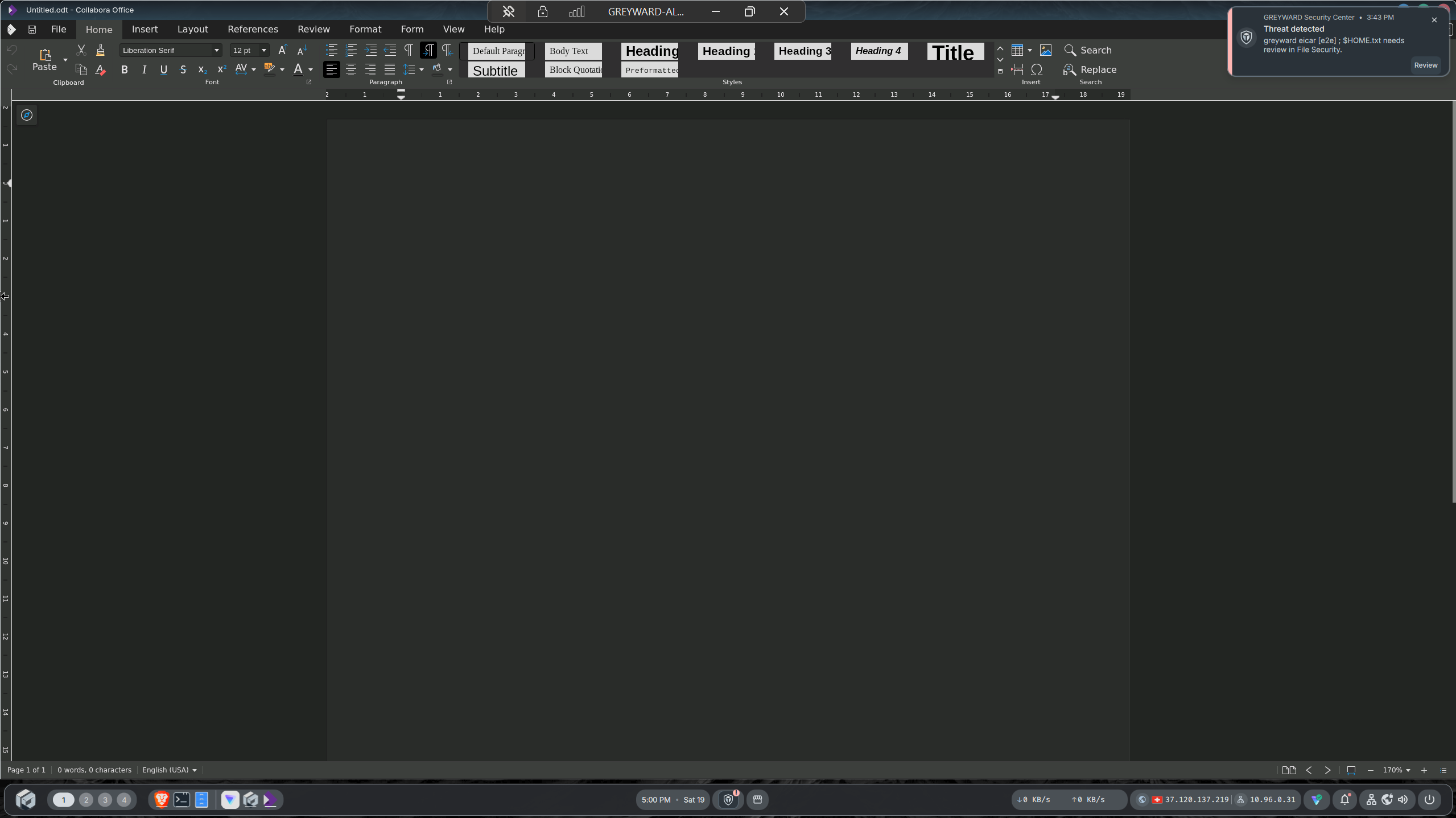Click Center paragraph alignment icon

pyautogui.click(x=351, y=69)
